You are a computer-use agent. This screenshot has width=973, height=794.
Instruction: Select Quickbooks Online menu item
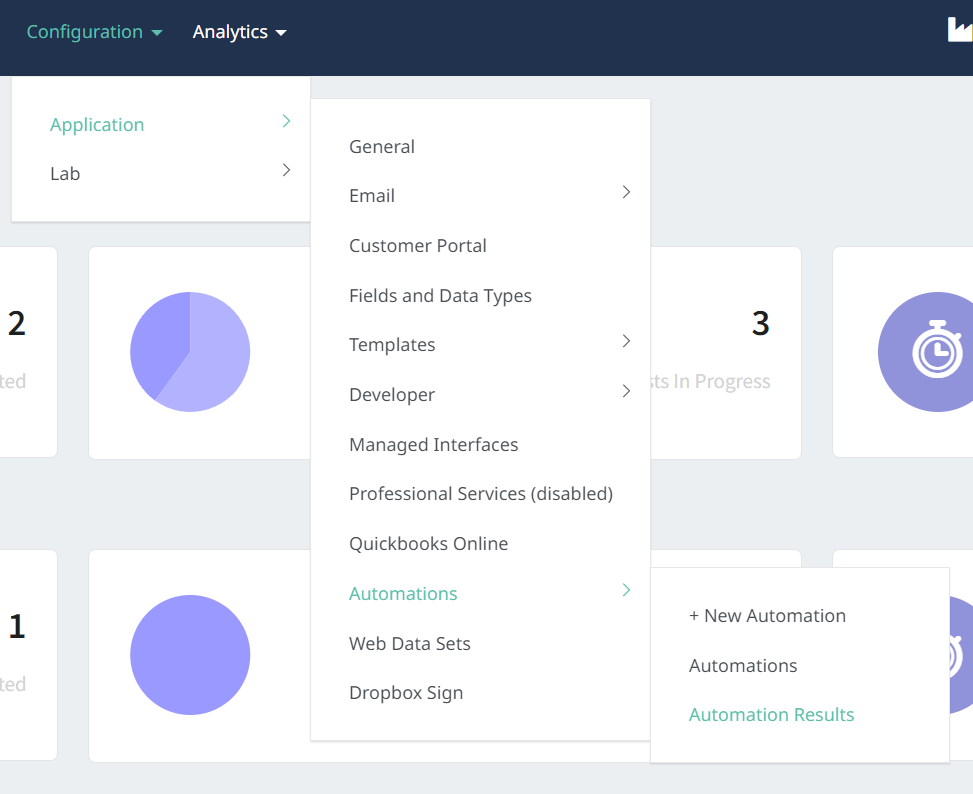pos(428,544)
